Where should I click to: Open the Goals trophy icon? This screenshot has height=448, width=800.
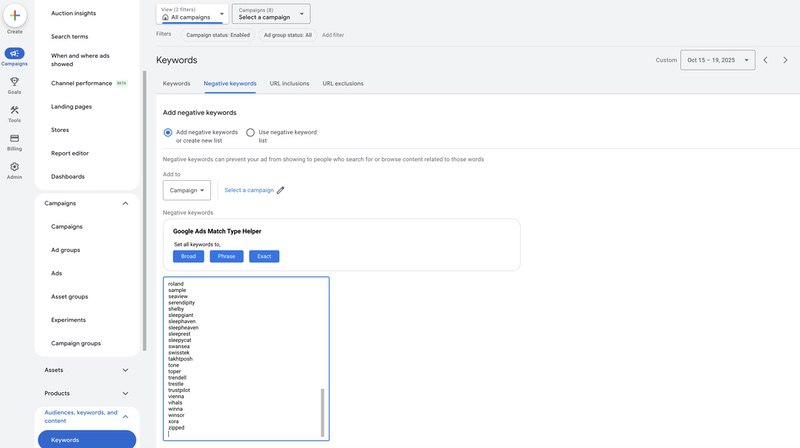[x=14, y=82]
